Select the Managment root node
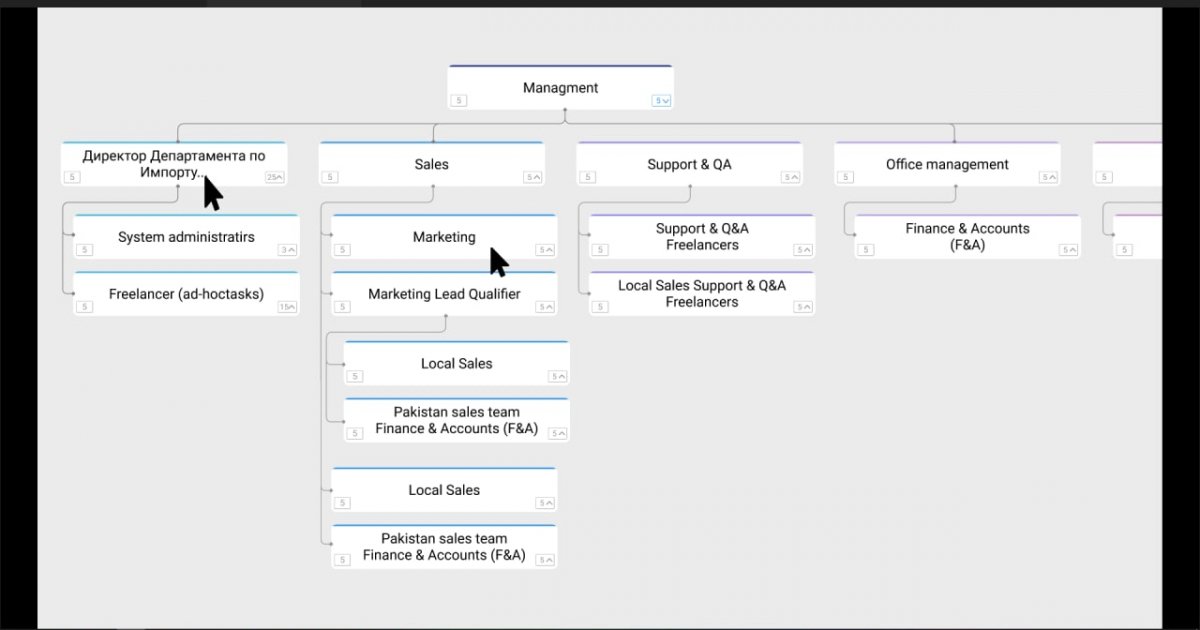 [x=560, y=88]
